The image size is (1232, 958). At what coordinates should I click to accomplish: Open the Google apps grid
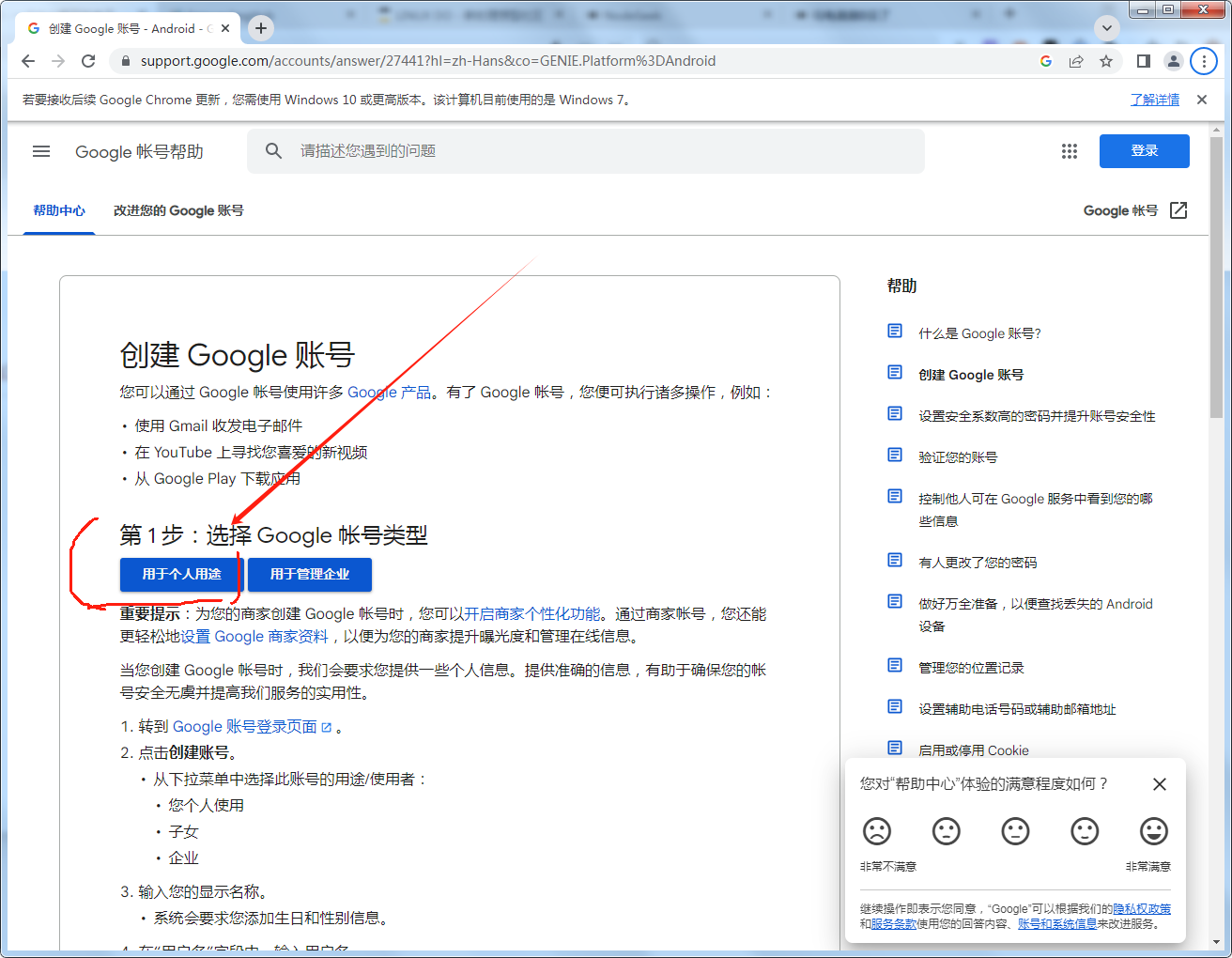tap(1069, 151)
